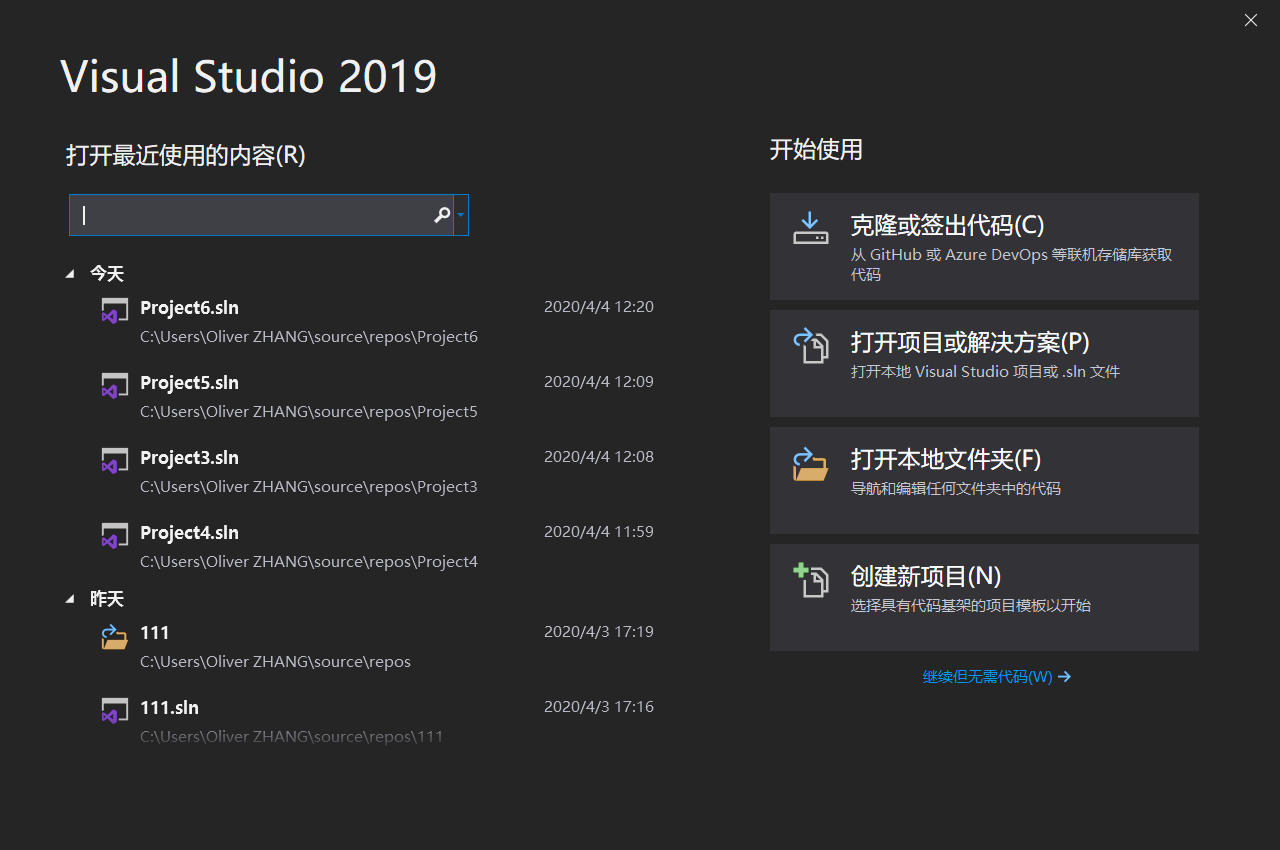The height and width of the screenshot is (850, 1280).
Task: Collapse the 今天 group
Action: pyautogui.click(x=70, y=273)
